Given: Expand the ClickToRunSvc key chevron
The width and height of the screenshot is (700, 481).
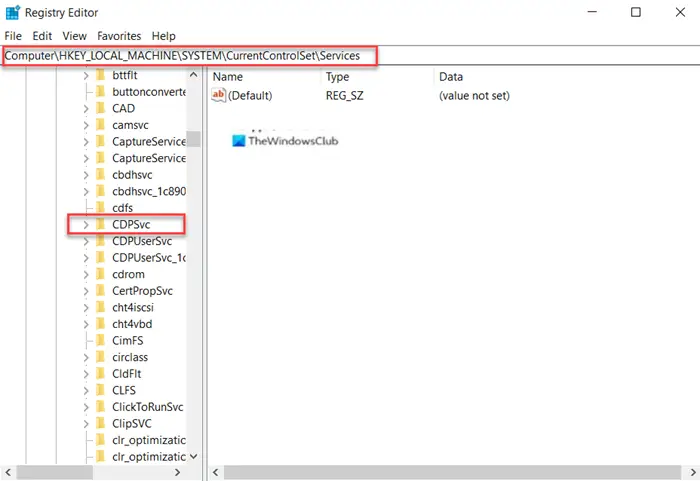Looking at the screenshot, I should (86, 407).
